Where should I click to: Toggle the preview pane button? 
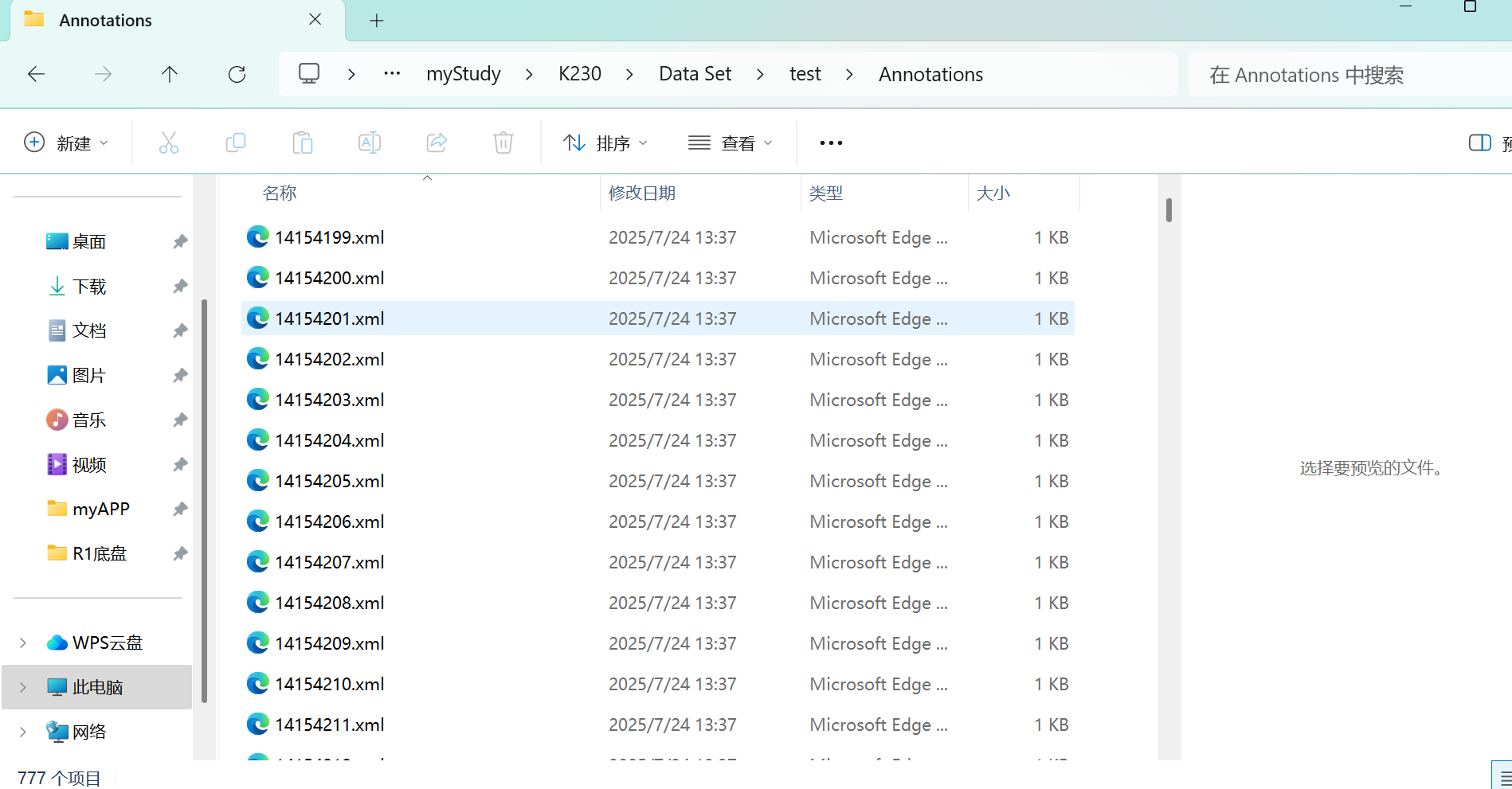(x=1480, y=143)
